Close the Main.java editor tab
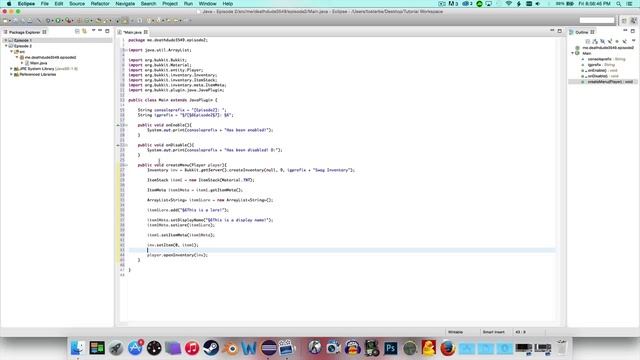 pos(146,32)
